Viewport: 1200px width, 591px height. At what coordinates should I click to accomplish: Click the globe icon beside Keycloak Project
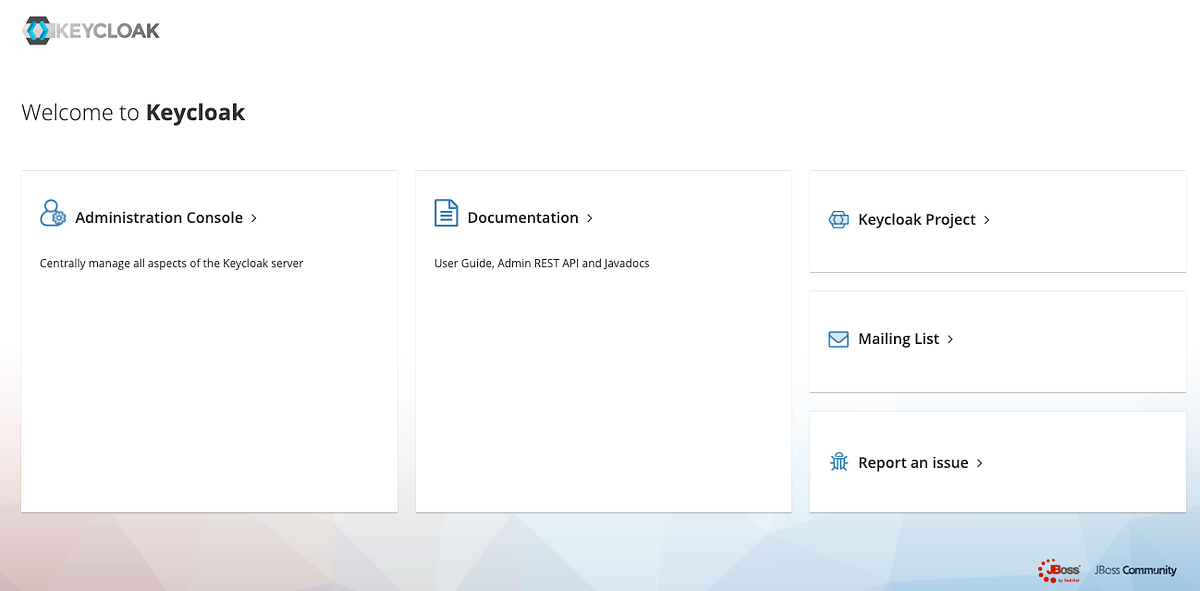(x=837, y=219)
